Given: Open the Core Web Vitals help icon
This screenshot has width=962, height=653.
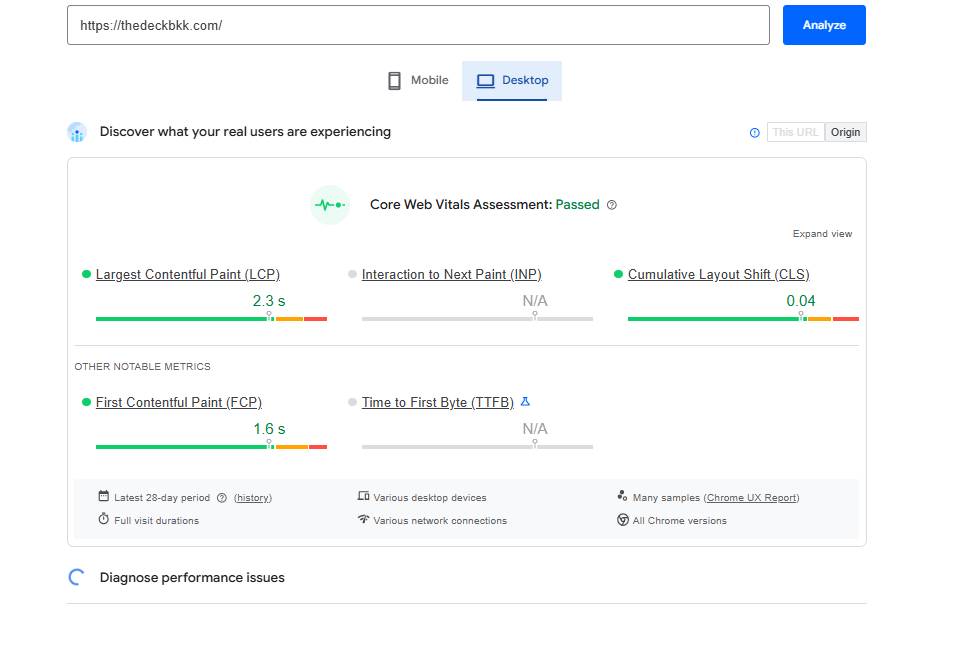Looking at the screenshot, I should coord(611,205).
